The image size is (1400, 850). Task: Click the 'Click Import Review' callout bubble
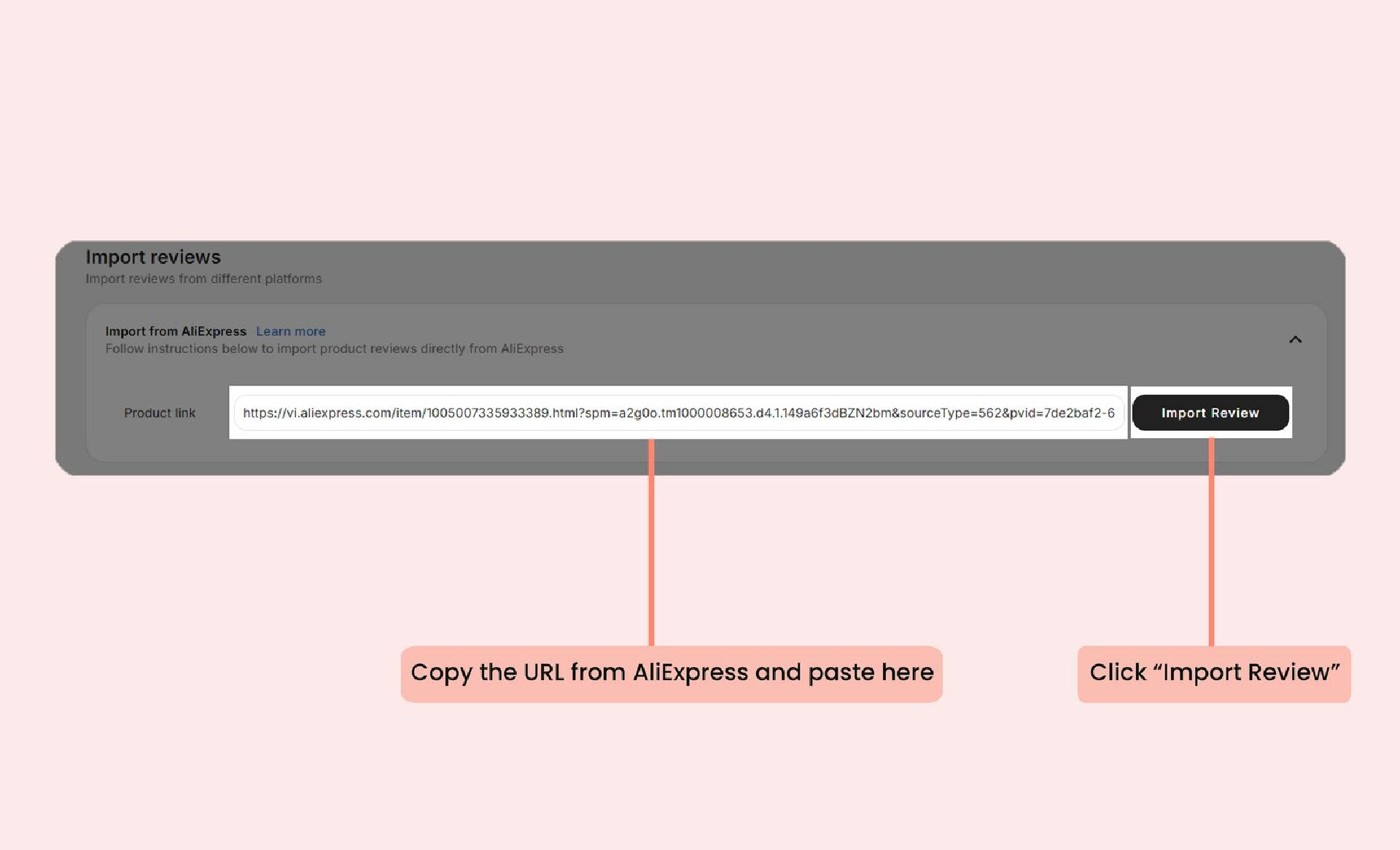point(1214,673)
